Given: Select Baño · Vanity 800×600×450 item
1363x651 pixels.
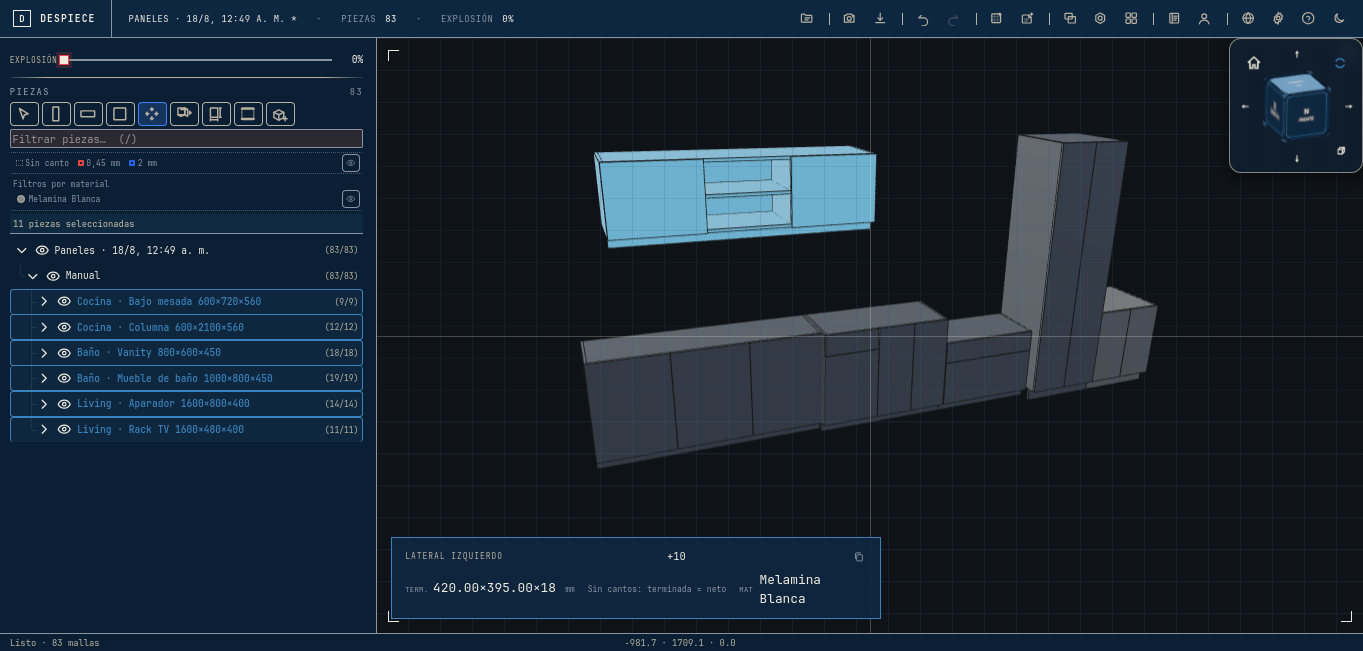Looking at the screenshot, I should 186,353.
